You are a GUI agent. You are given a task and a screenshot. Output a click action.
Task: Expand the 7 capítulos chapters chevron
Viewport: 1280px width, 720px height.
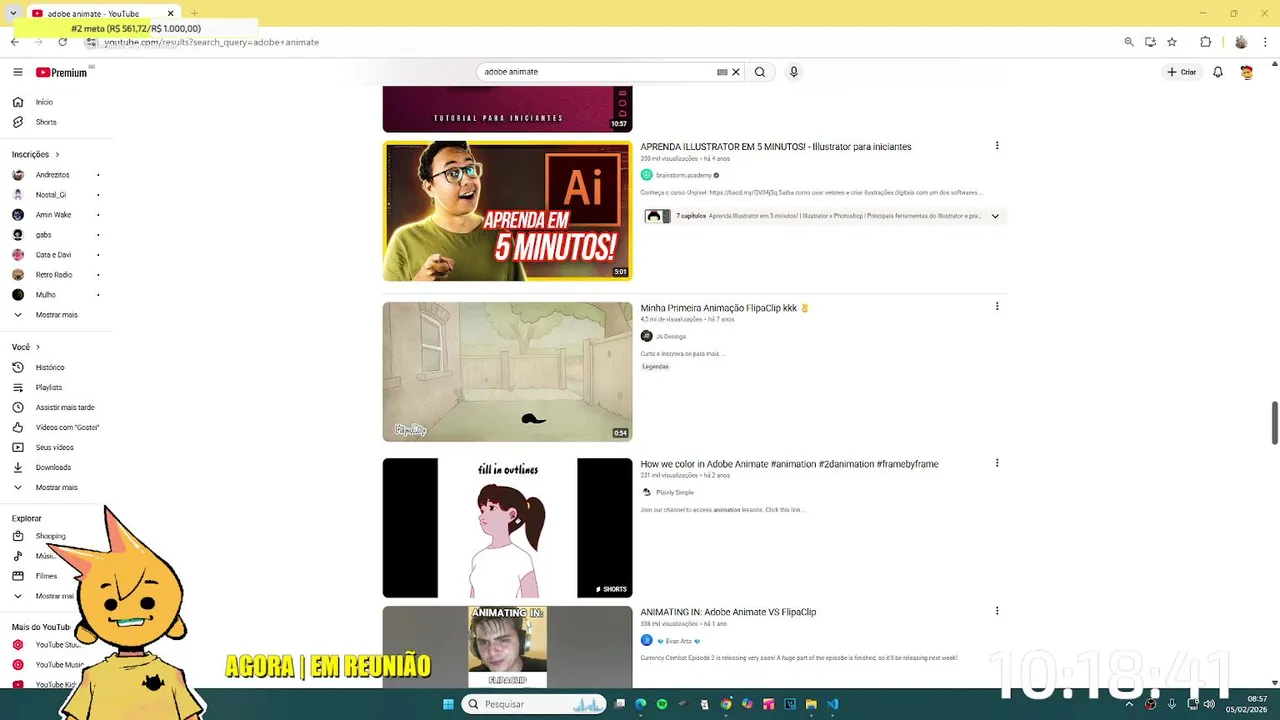tap(995, 216)
